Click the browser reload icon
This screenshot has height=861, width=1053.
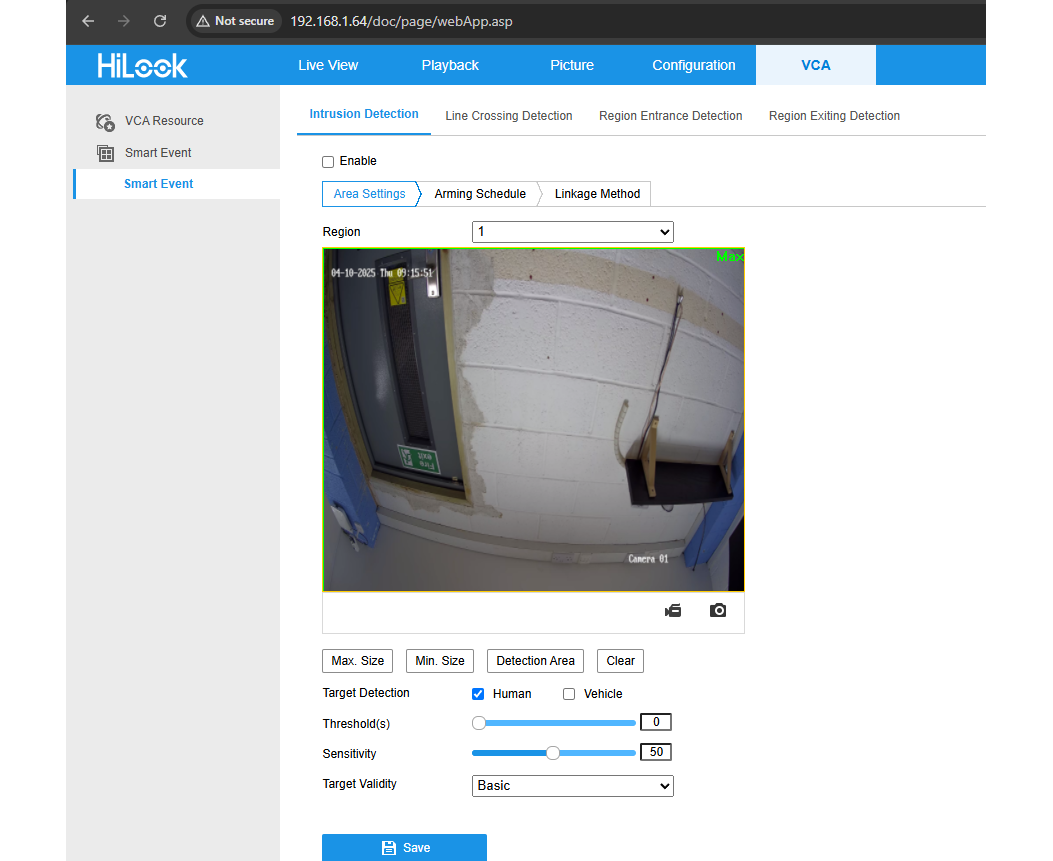pyautogui.click(x=160, y=21)
